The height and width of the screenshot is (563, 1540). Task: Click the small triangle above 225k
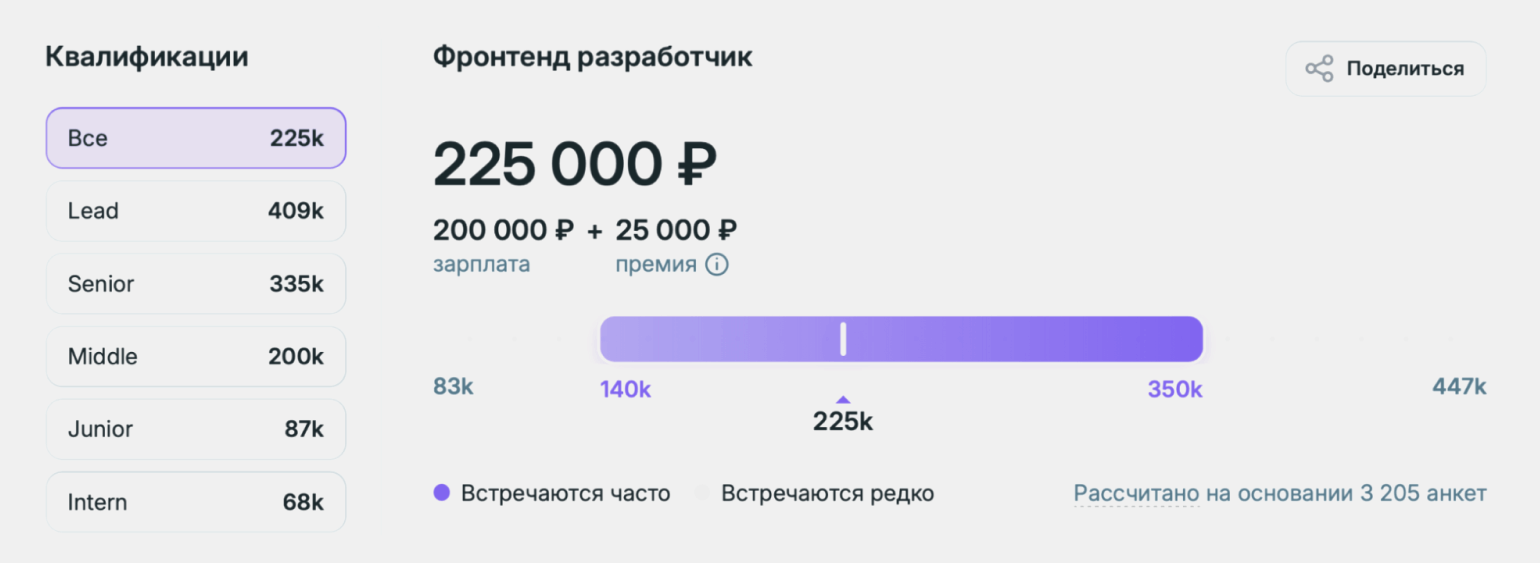(x=843, y=399)
